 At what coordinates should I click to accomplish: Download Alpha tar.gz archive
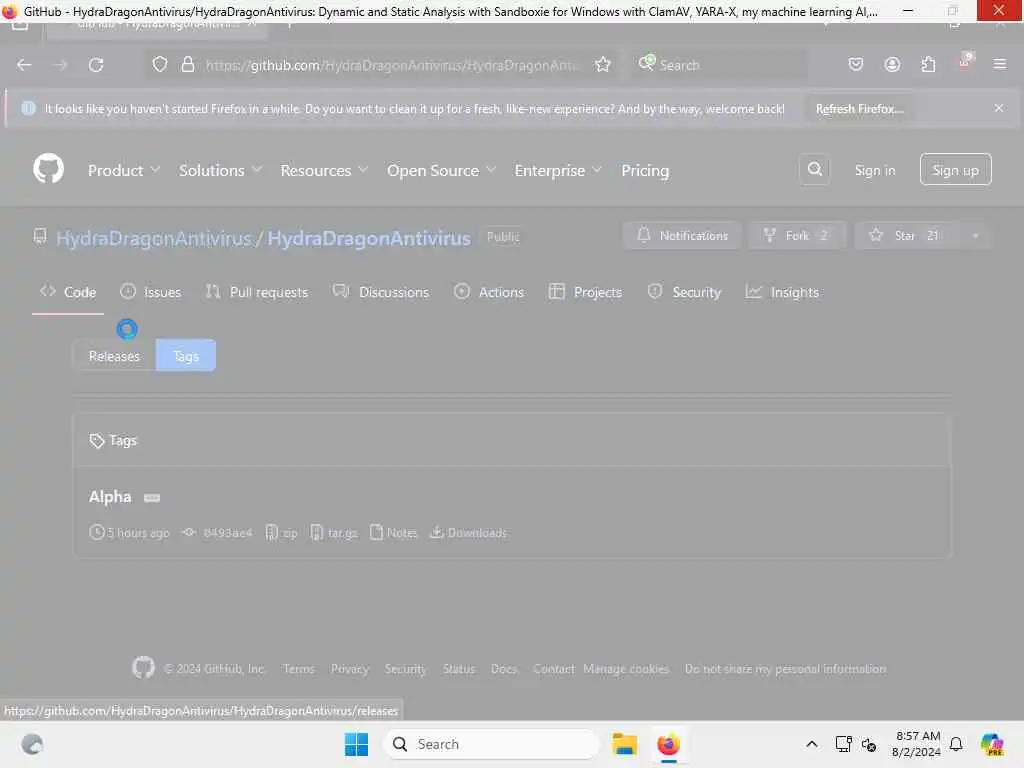click(334, 533)
